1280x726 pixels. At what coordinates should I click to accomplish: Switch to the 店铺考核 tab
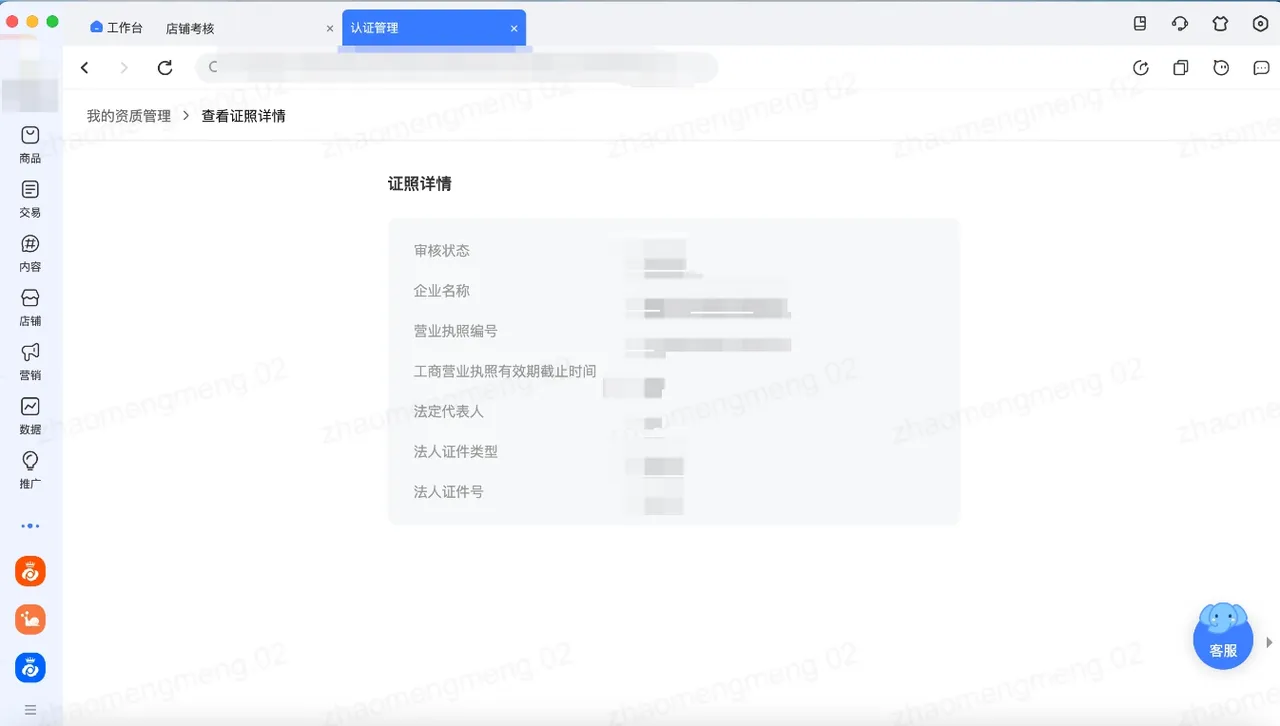[x=190, y=28]
